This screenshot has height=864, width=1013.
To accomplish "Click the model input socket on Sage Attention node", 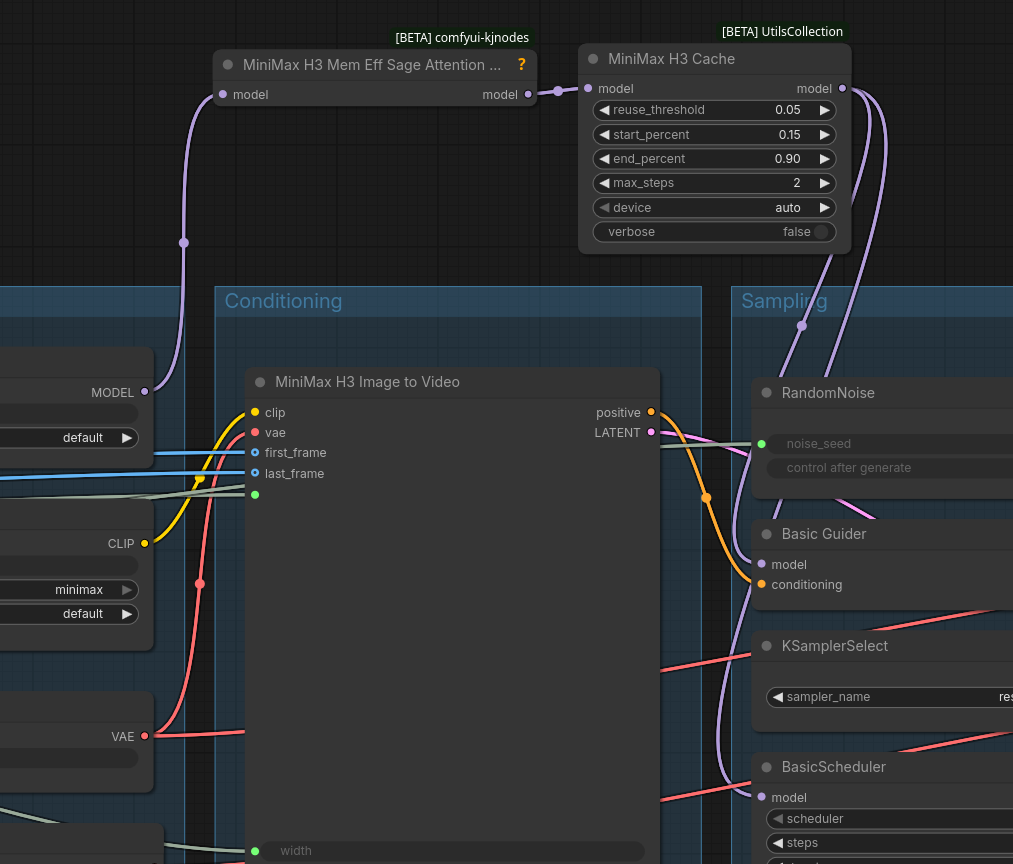I will [x=223, y=94].
